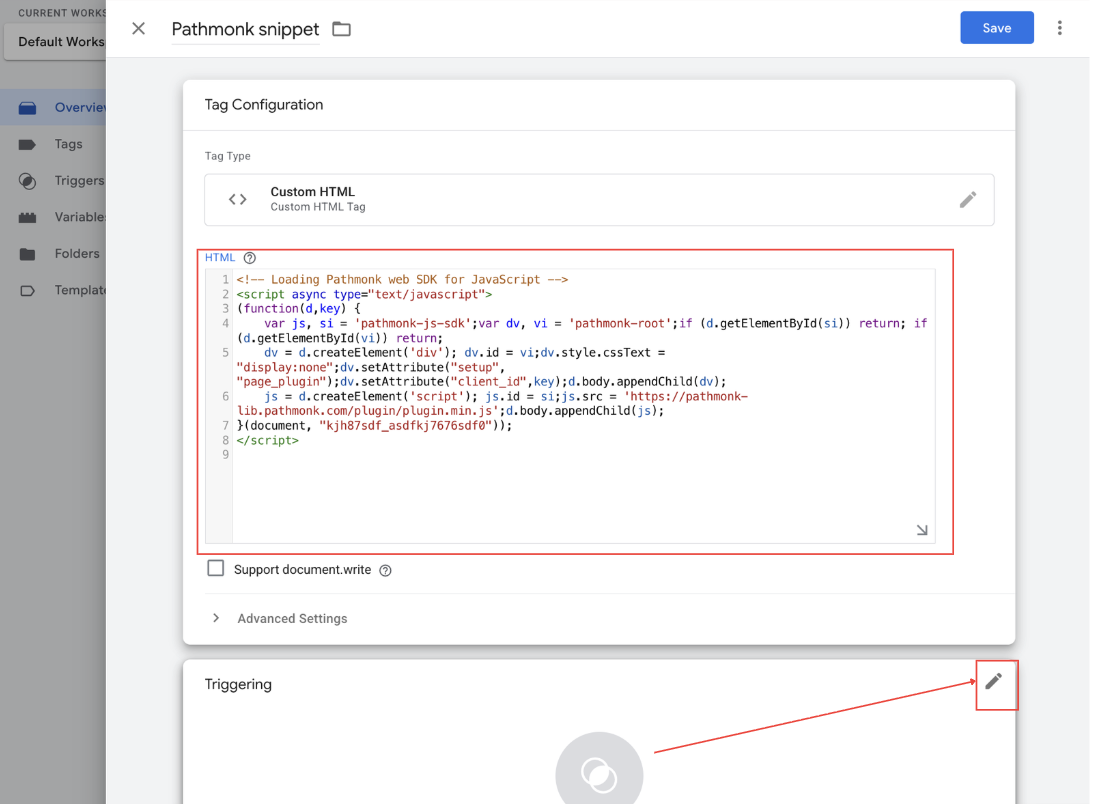Open Templates in the sidebar
Screen dimensions: 1094x804
(53, 290)
